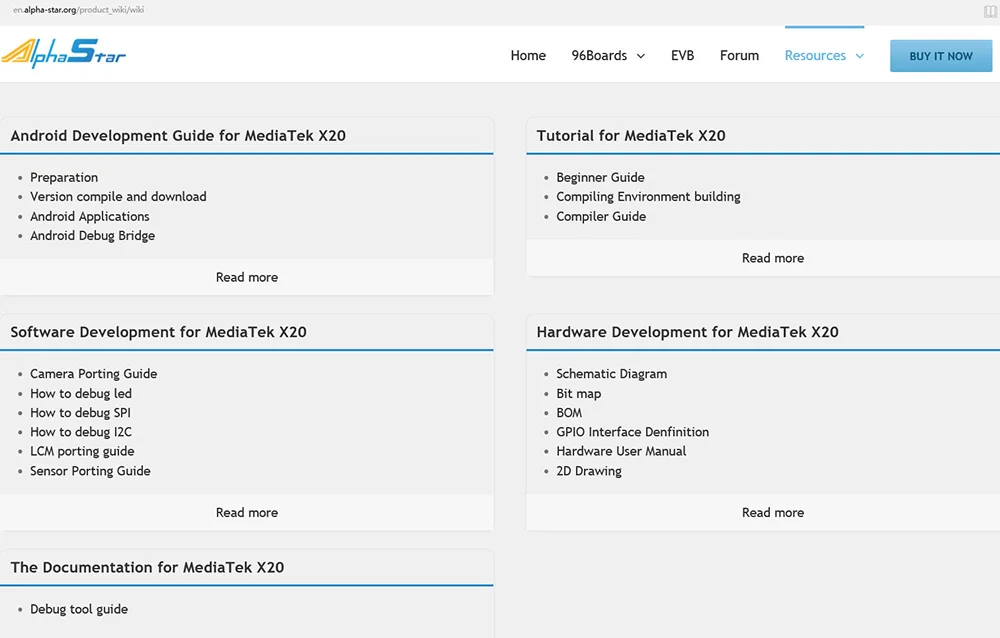This screenshot has width=1000, height=638.
Task: Open the BOM link
Action: coord(569,413)
